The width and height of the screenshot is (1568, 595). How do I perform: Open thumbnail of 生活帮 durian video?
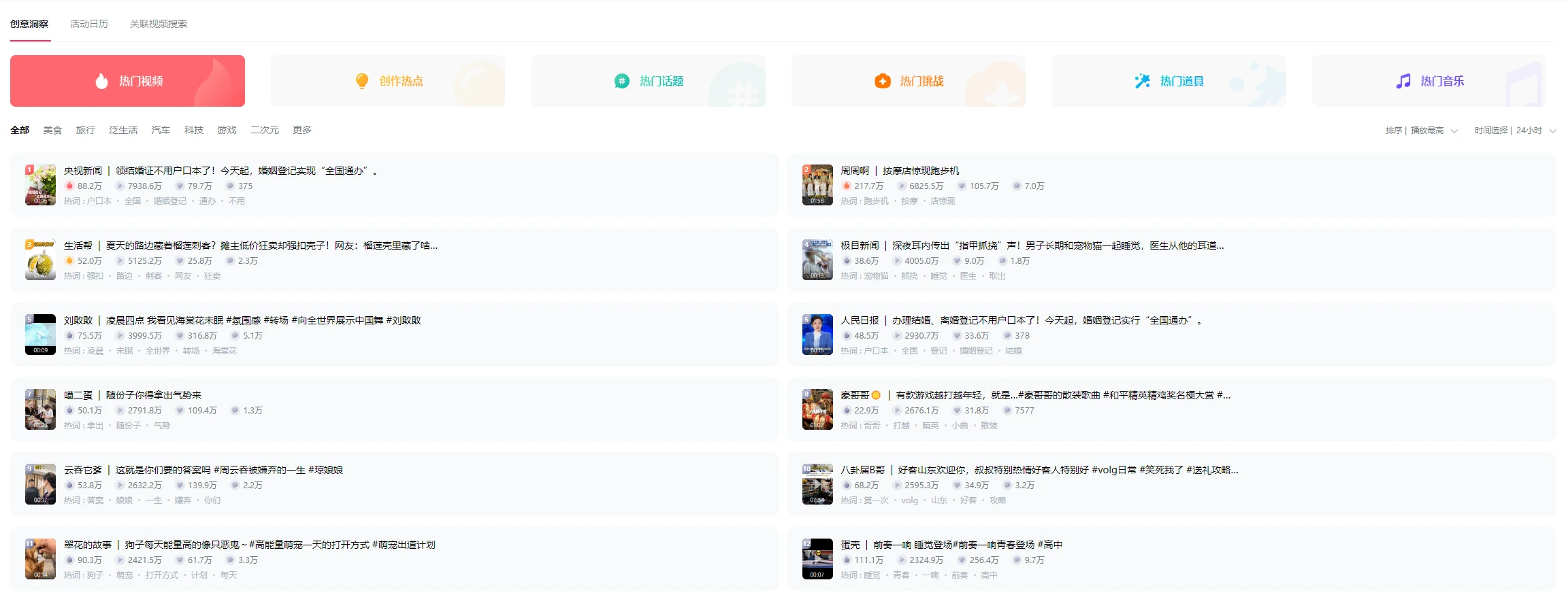pyautogui.click(x=40, y=260)
